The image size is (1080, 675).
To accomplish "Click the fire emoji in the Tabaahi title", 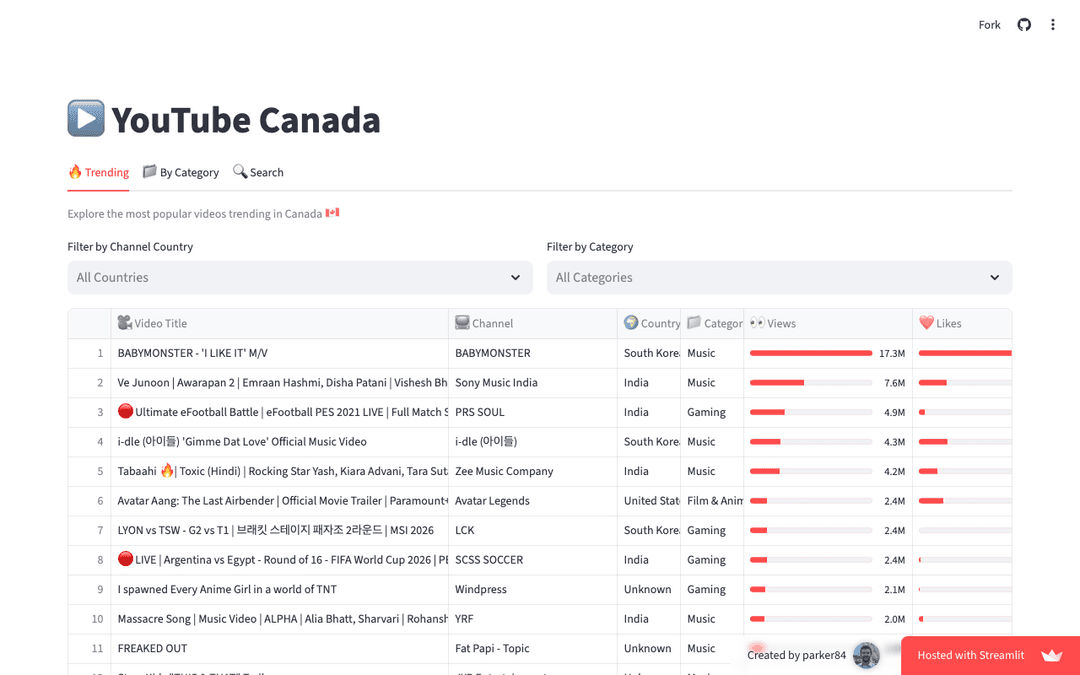I will click(x=167, y=470).
